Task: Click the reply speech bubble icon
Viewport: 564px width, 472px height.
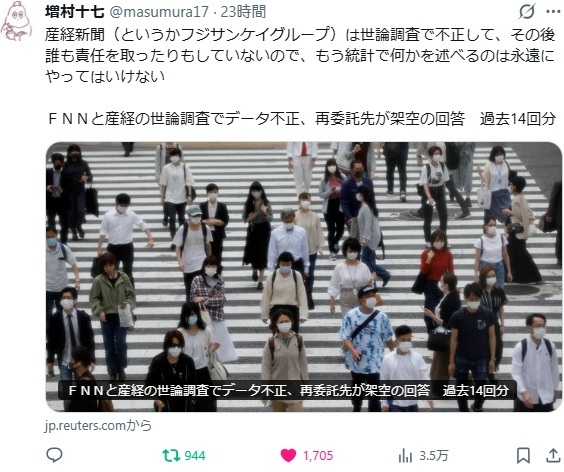Action: pyautogui.click(x=54, y=455)
